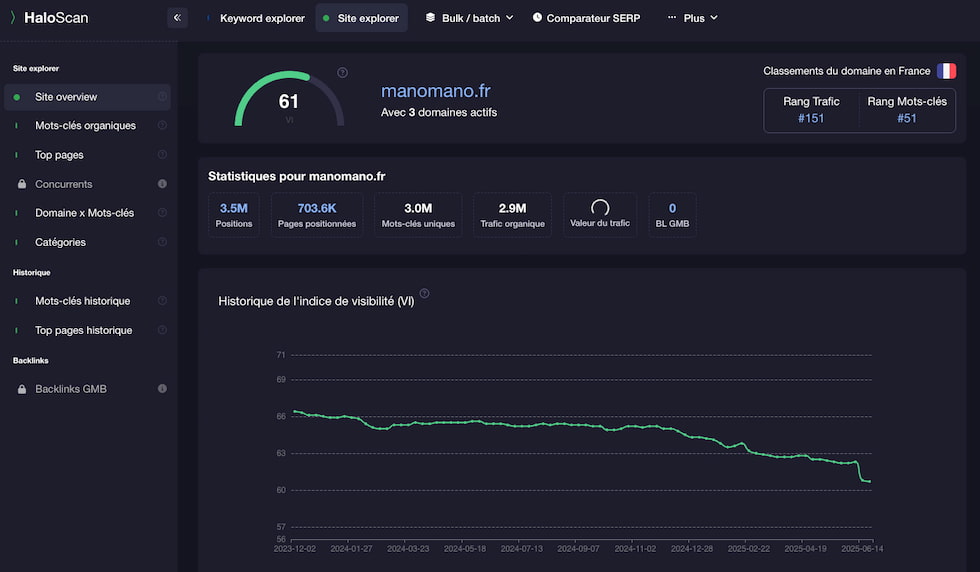Click the help icon beside visibility gauge
Screen dimensions: 980x572
point(342,73)
